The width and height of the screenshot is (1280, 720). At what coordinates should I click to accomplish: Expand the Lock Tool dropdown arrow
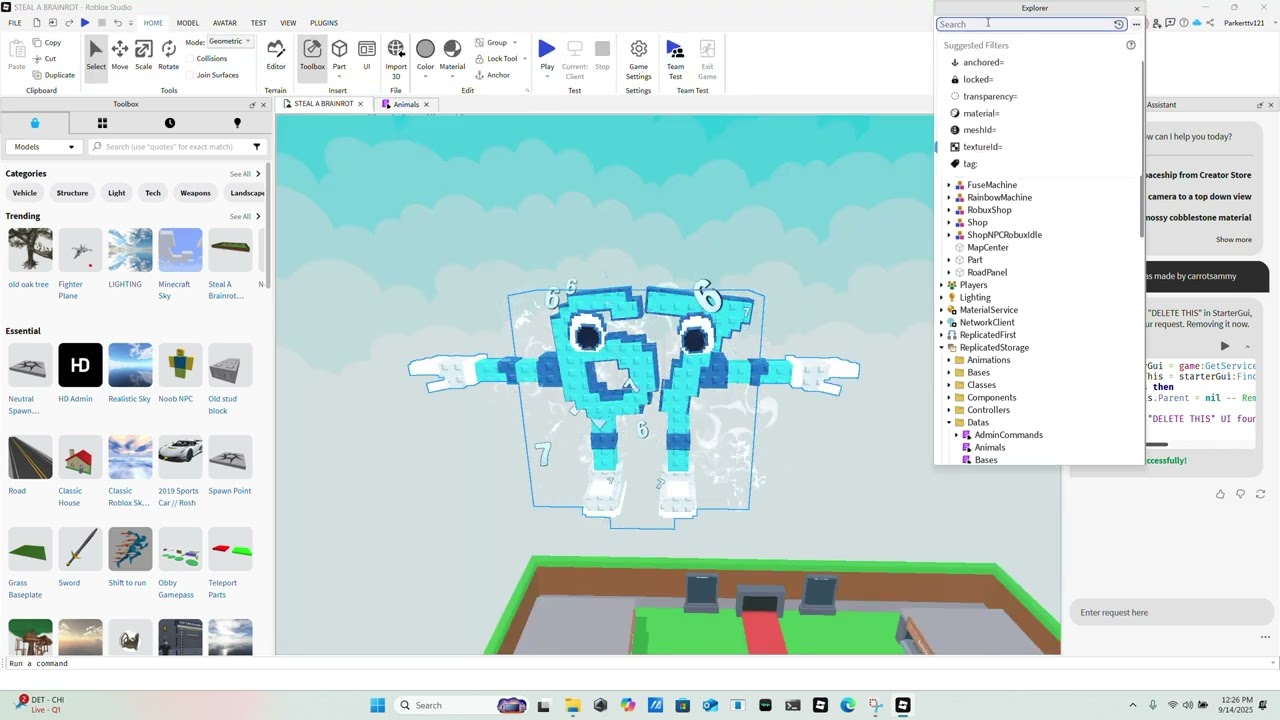524,59
